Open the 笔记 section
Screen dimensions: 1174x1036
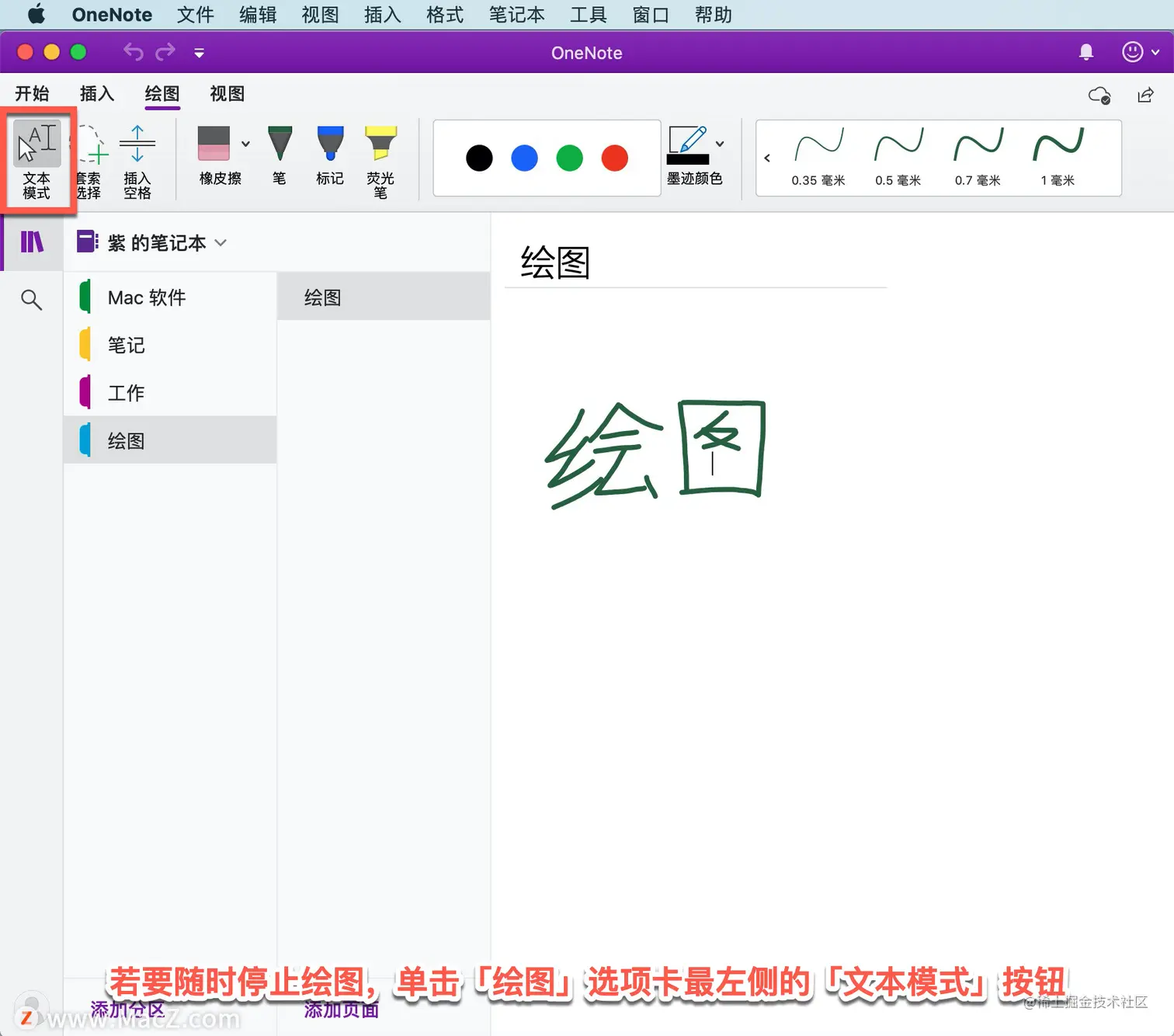pyautogui.click(x=170, y=345)
